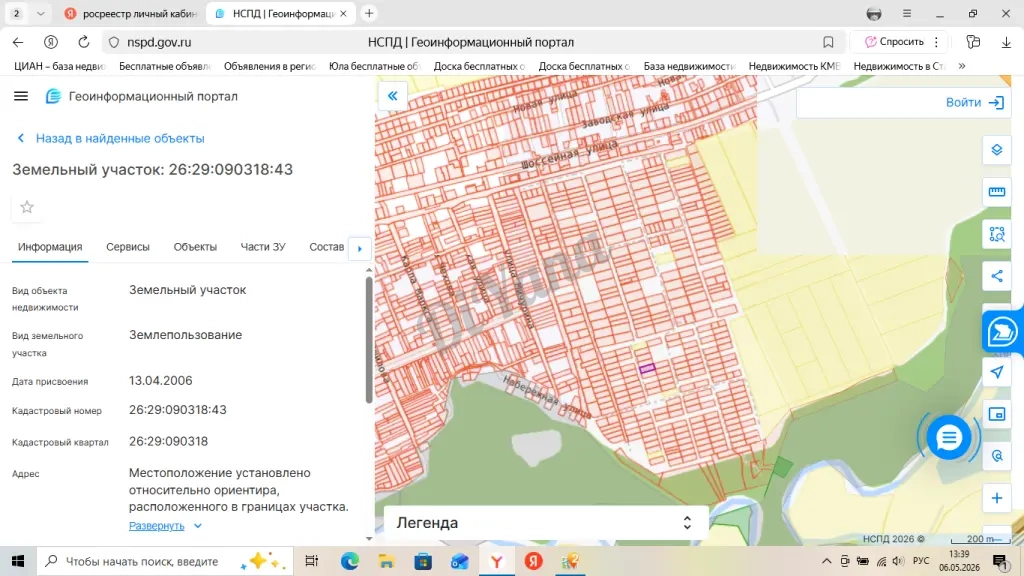Open tab group counter showing 2
1024x576 pixels.
click(16, 13)
